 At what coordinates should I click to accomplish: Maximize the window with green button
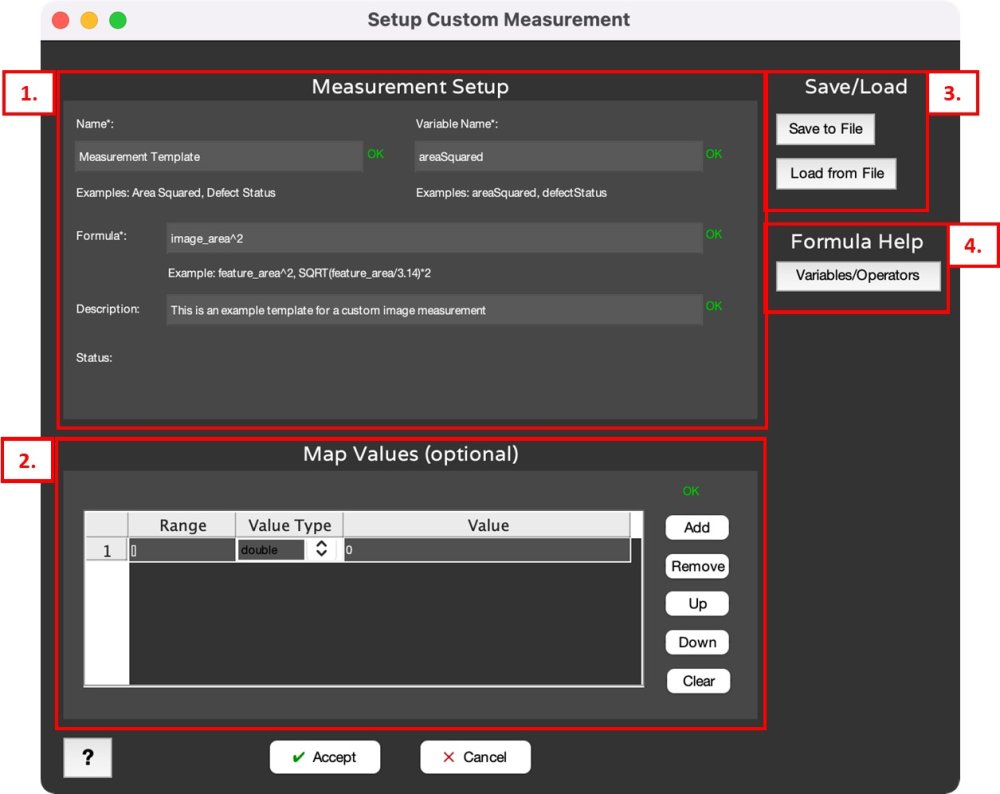118,20
